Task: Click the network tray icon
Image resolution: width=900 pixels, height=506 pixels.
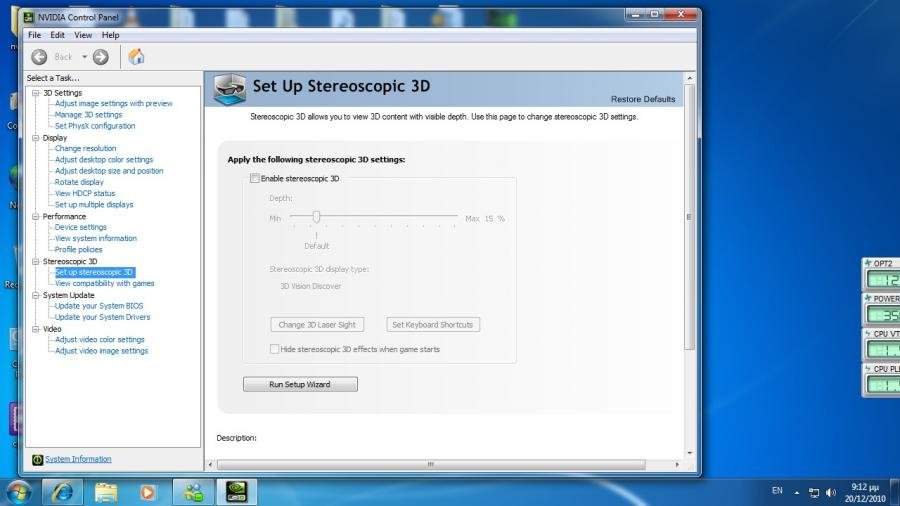Action: (814, 492)
